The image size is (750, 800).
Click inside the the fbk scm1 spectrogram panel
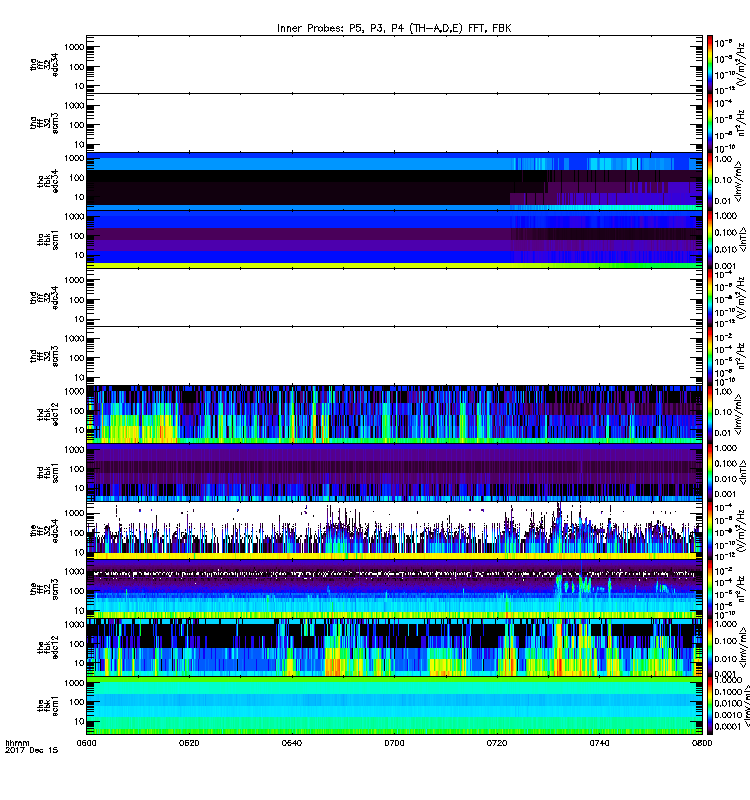click(x=394, y=706)
